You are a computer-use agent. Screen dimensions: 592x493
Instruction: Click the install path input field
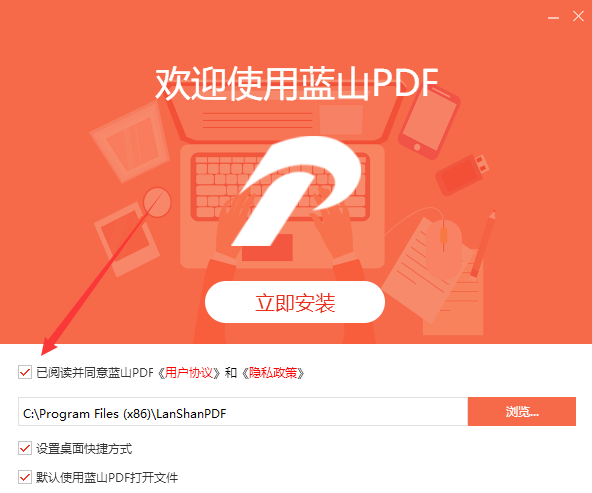243,411
